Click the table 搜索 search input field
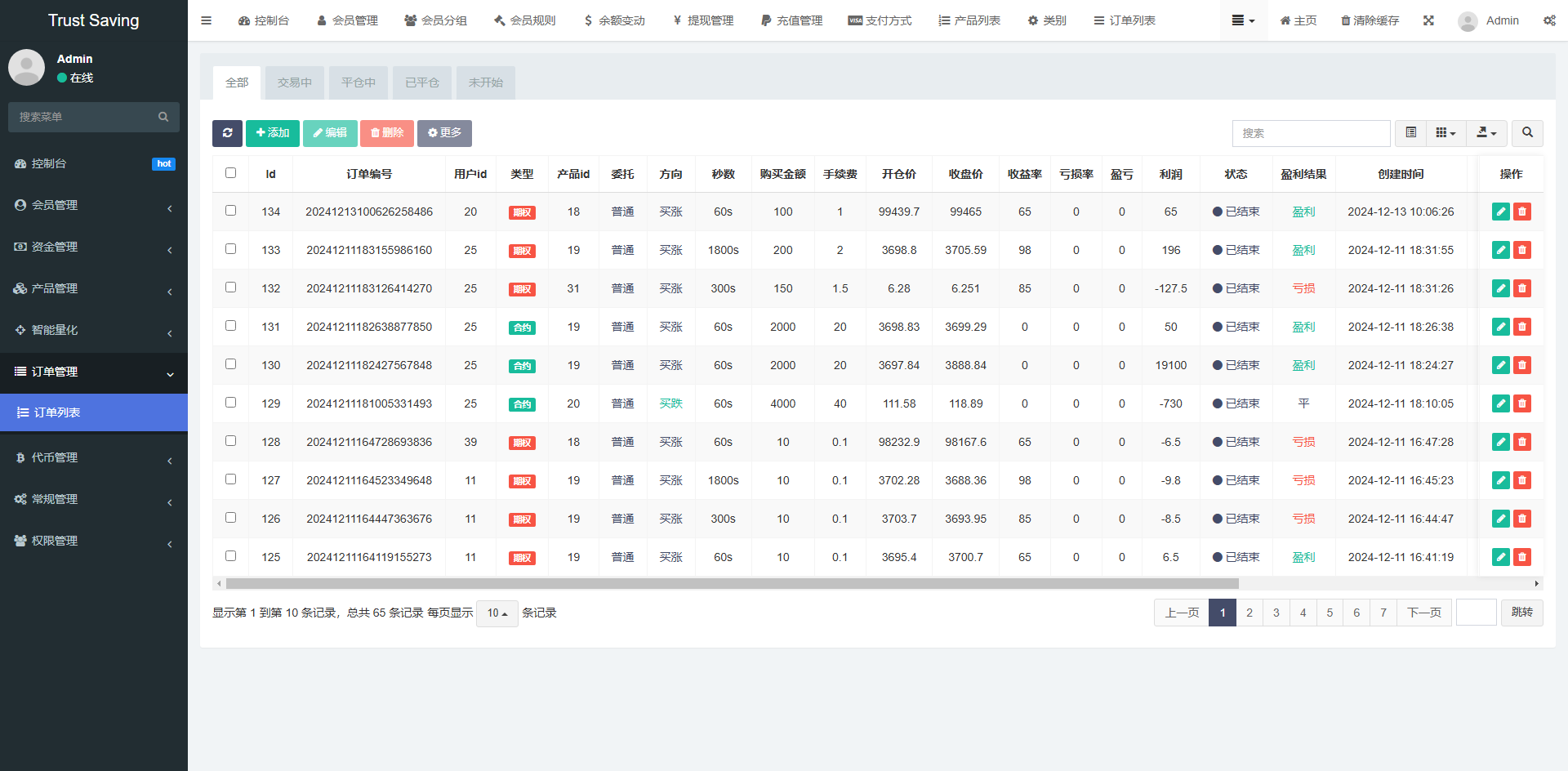 1311,133
